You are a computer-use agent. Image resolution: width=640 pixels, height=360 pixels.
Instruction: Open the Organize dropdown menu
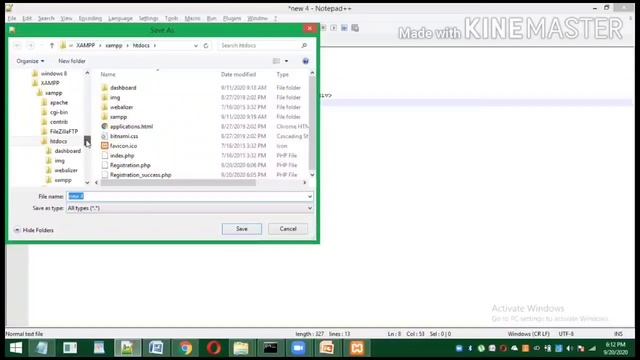tap(30, 61)
